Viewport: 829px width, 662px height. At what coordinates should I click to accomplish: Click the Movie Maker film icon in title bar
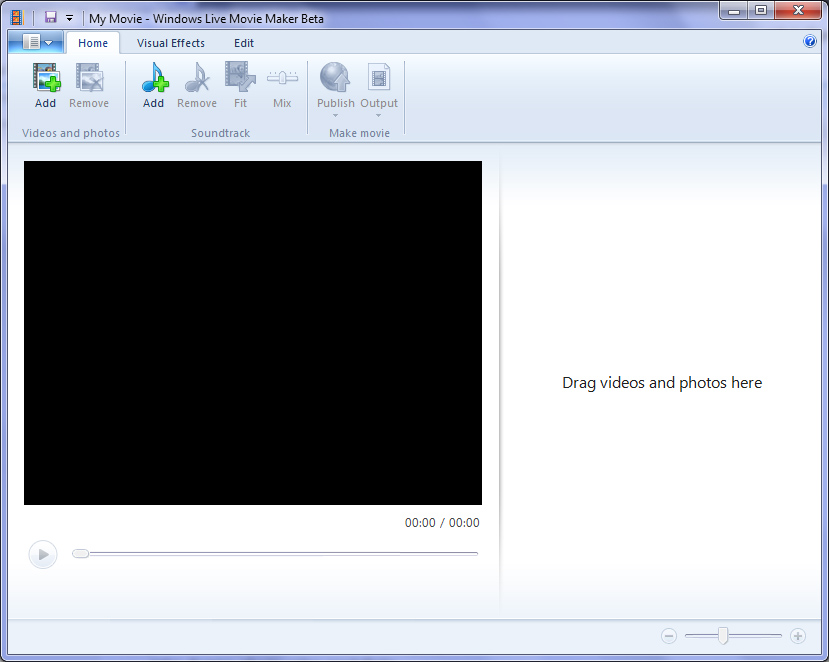(17, 17)
